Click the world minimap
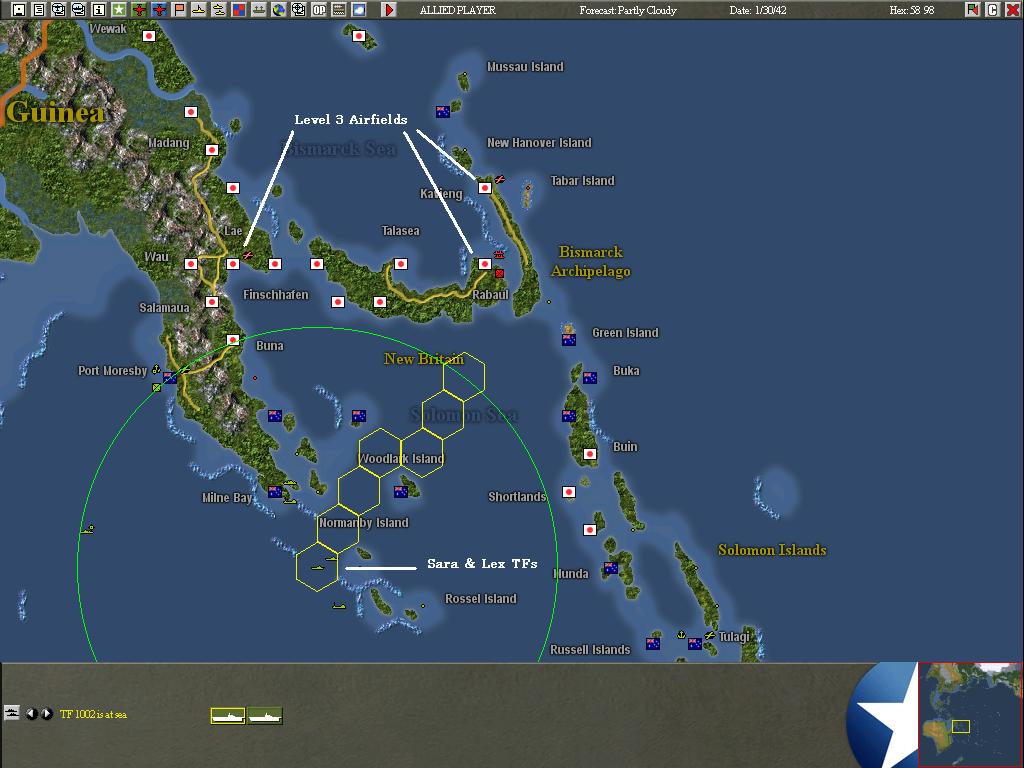The height and width of the screenshot is (768, 1024). point(970,714)
